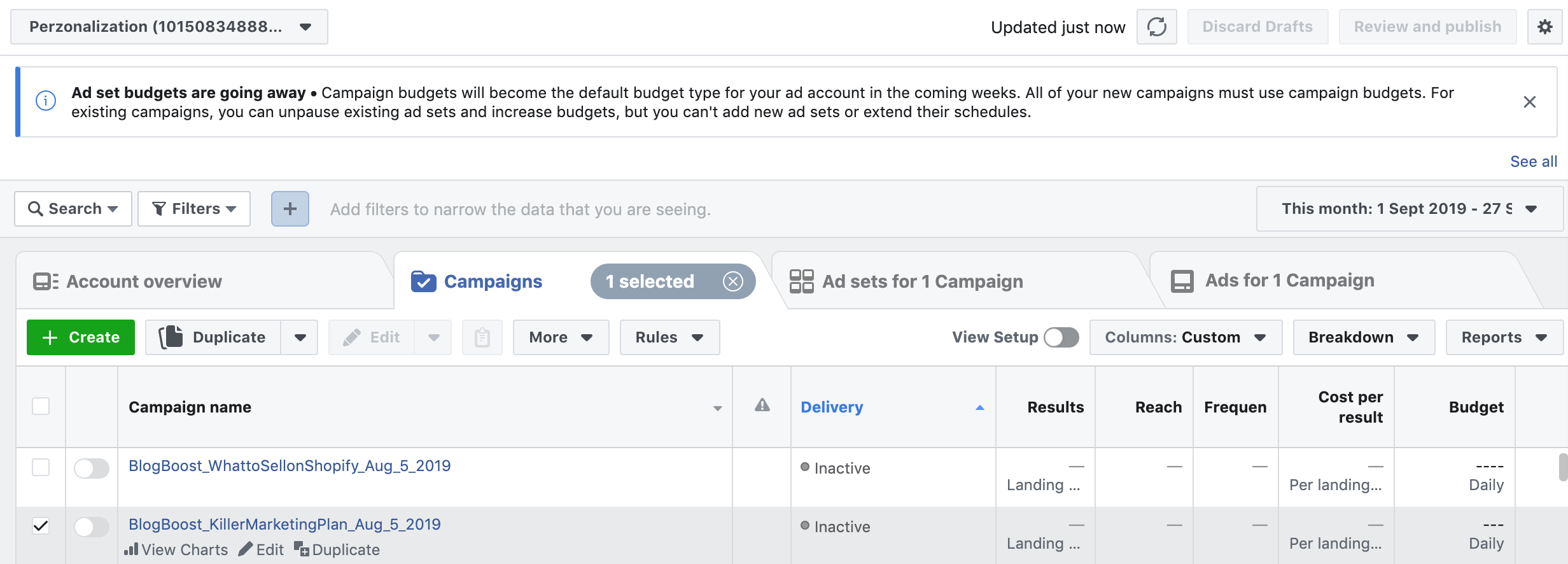
Task: Click the vertical scrollbar thumb
Action: pos(1563,467)
